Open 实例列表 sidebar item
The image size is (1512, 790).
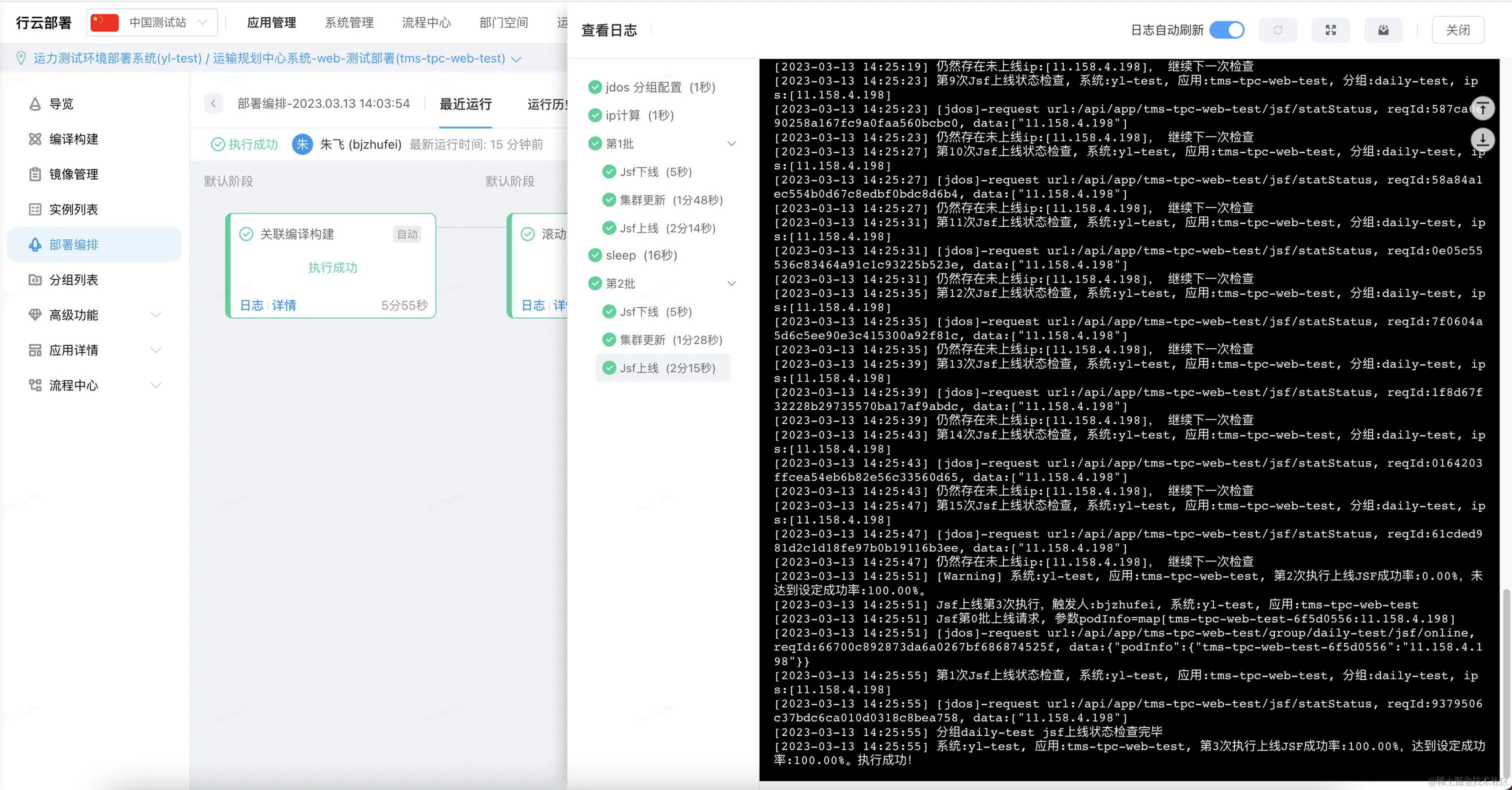pos(73,209)
